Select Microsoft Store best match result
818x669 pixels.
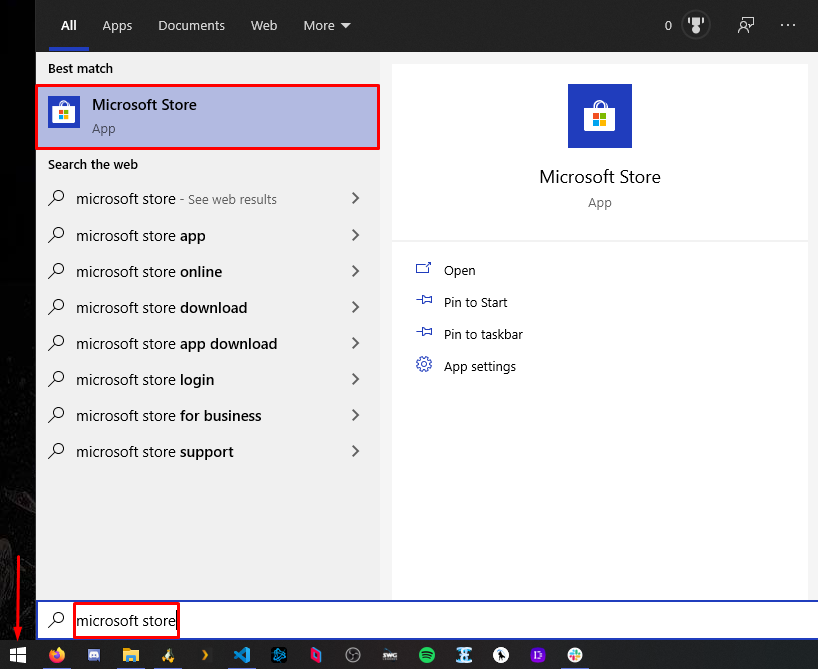208,117
